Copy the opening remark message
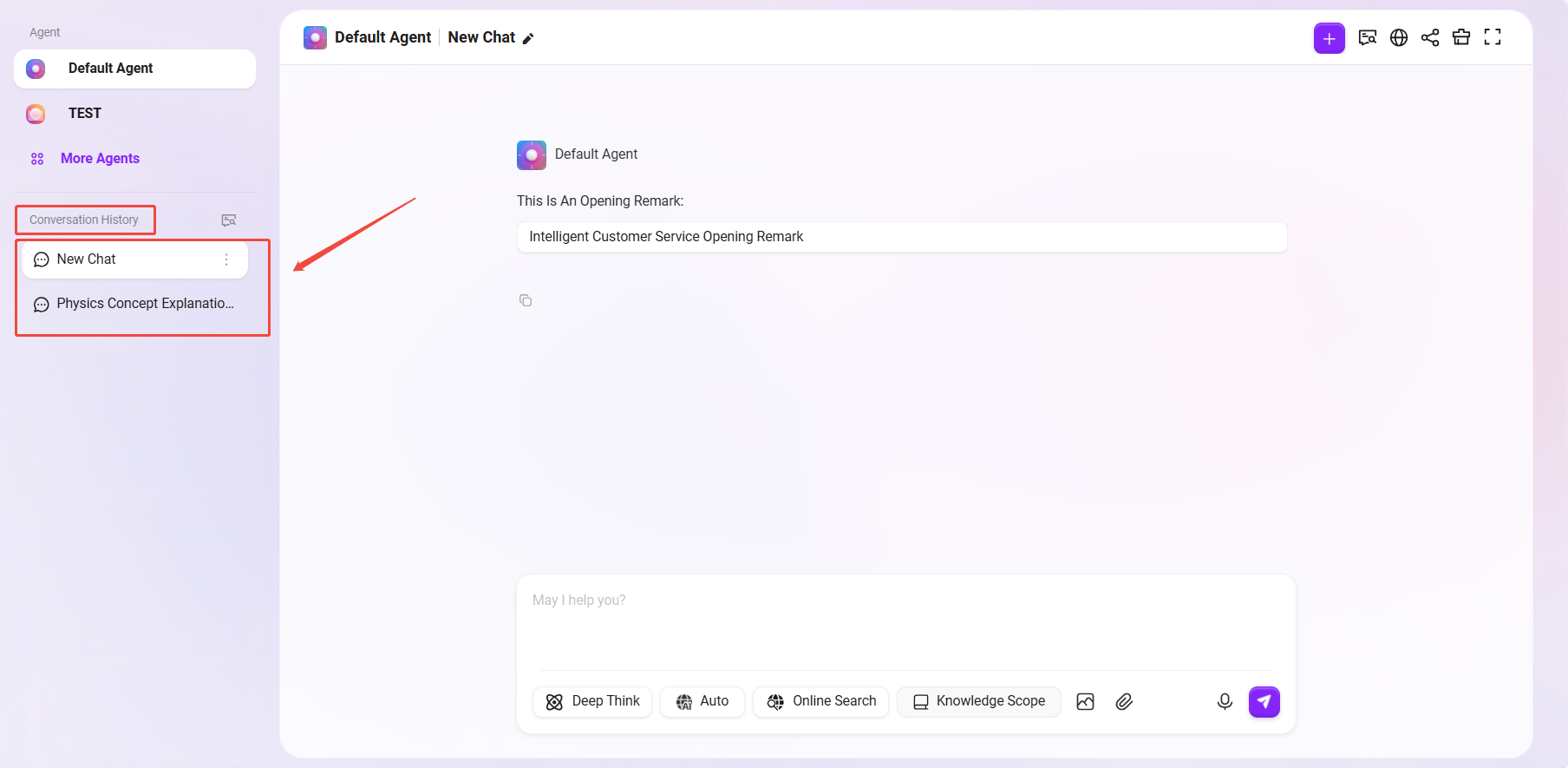Image resolution: width=1568 pixels, height=768 pixels. coord(526,300)
